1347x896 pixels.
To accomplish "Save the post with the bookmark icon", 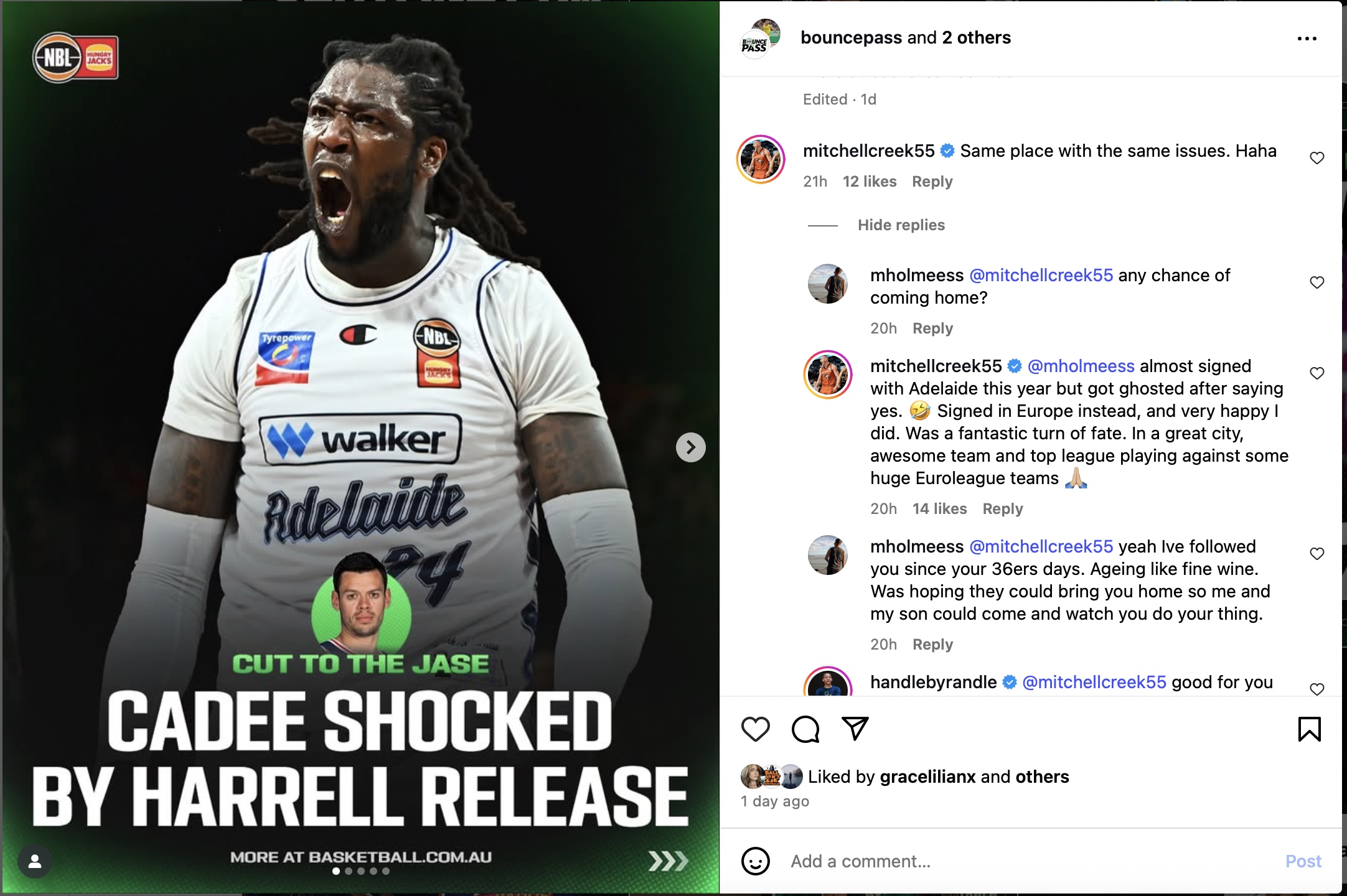I will pyautogui.click(x=1309, y=729).
